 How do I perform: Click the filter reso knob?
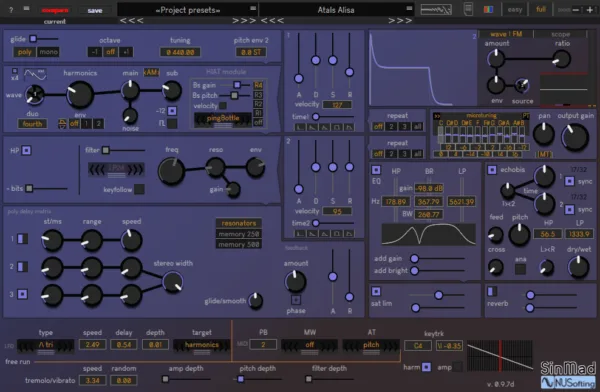pos(215,167)
